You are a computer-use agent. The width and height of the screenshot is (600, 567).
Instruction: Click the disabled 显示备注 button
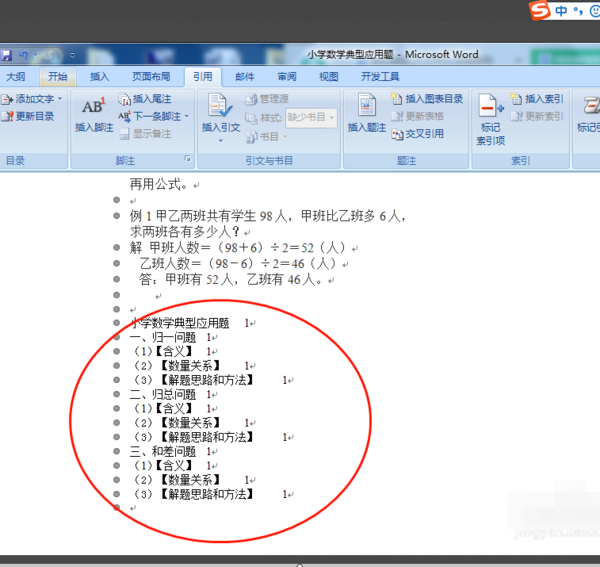145,134
